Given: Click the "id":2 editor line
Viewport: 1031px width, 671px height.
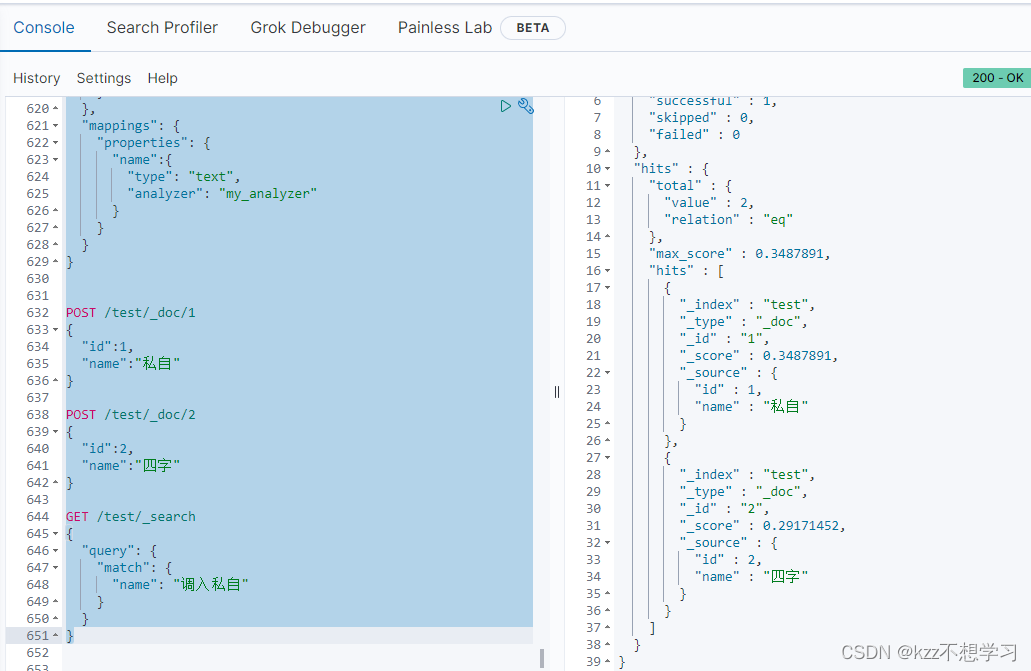Looking at the screenshot, I should point(107,449).
